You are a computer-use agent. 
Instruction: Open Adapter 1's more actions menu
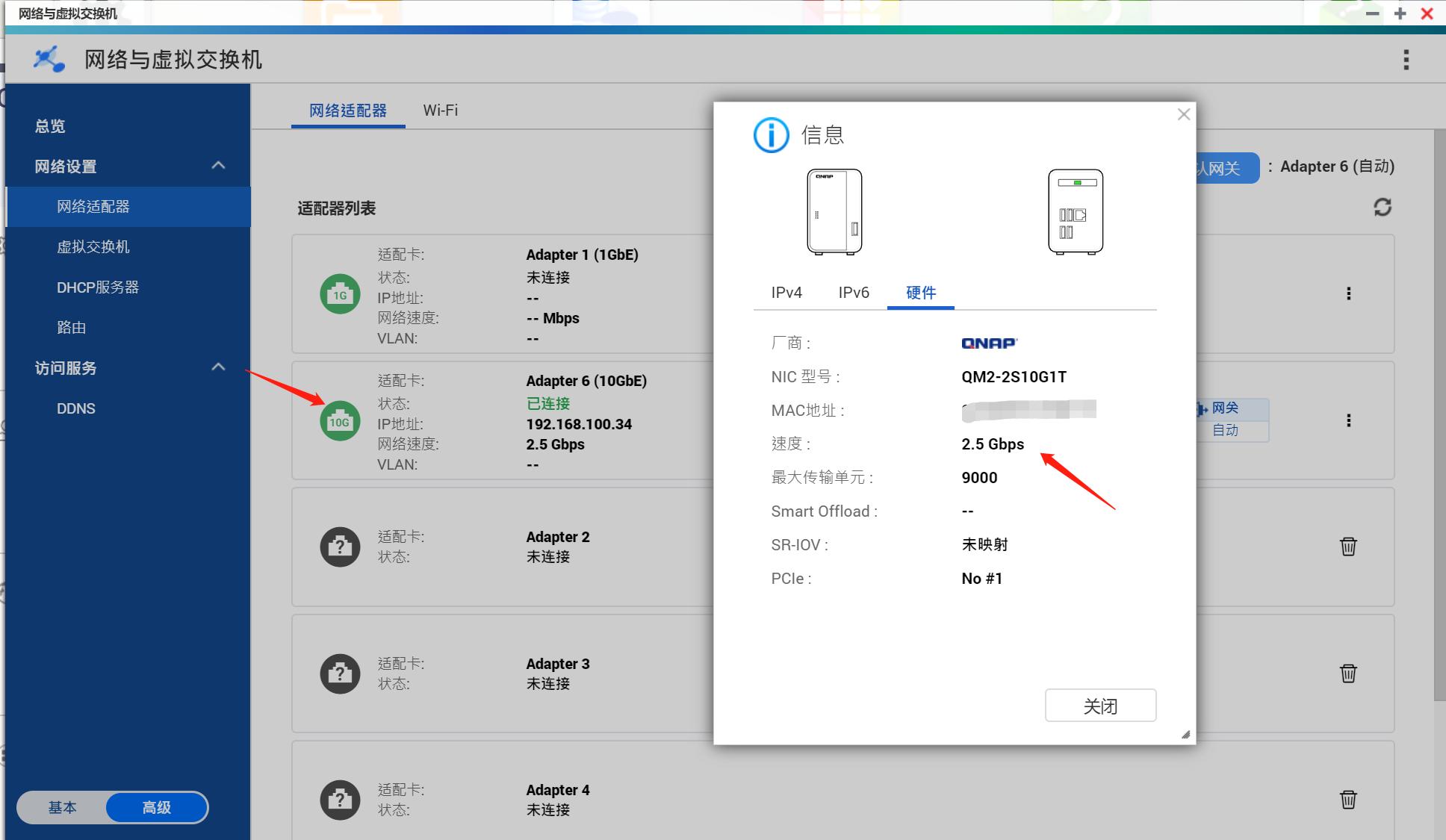coord(1350,293)
